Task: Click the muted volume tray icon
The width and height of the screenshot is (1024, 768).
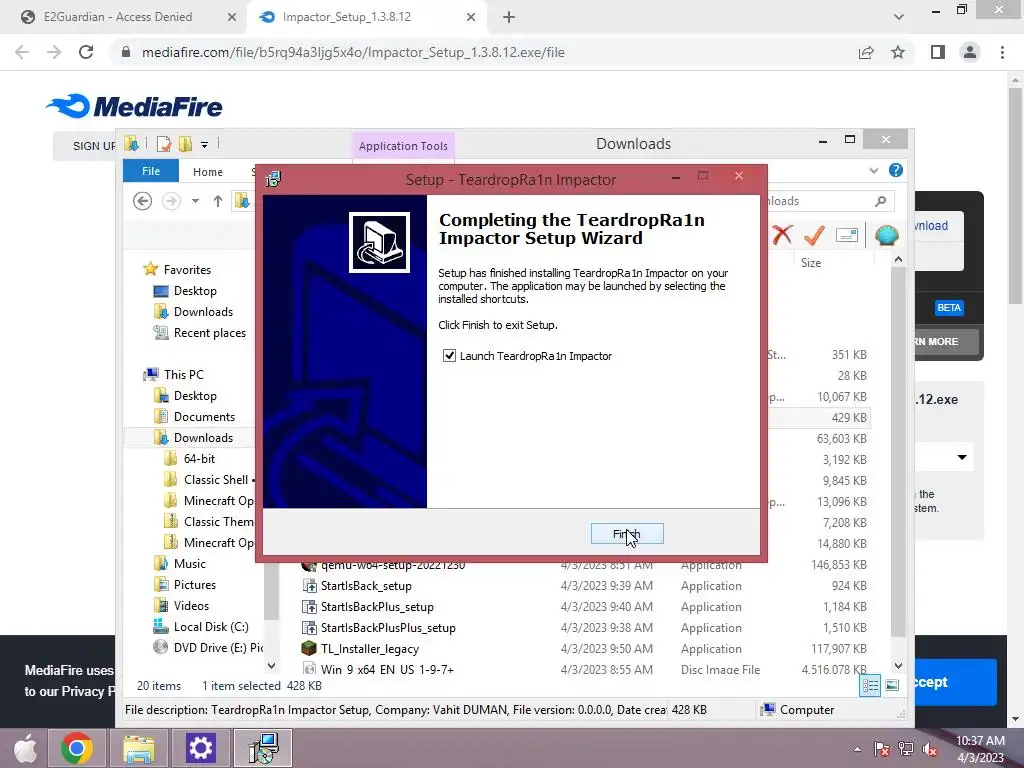Action: (x=930, y=749)
